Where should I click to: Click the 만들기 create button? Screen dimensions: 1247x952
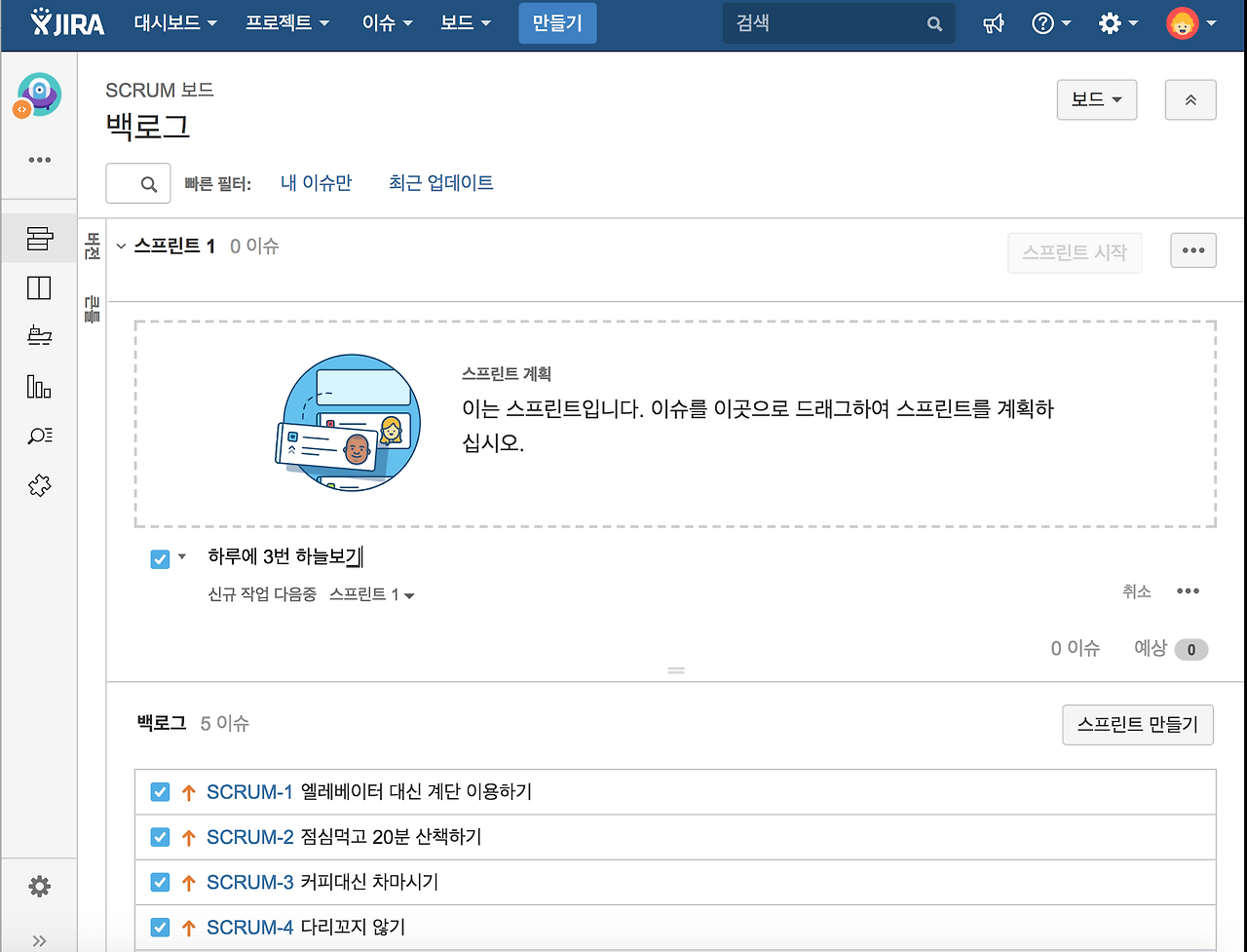point(557,22)
